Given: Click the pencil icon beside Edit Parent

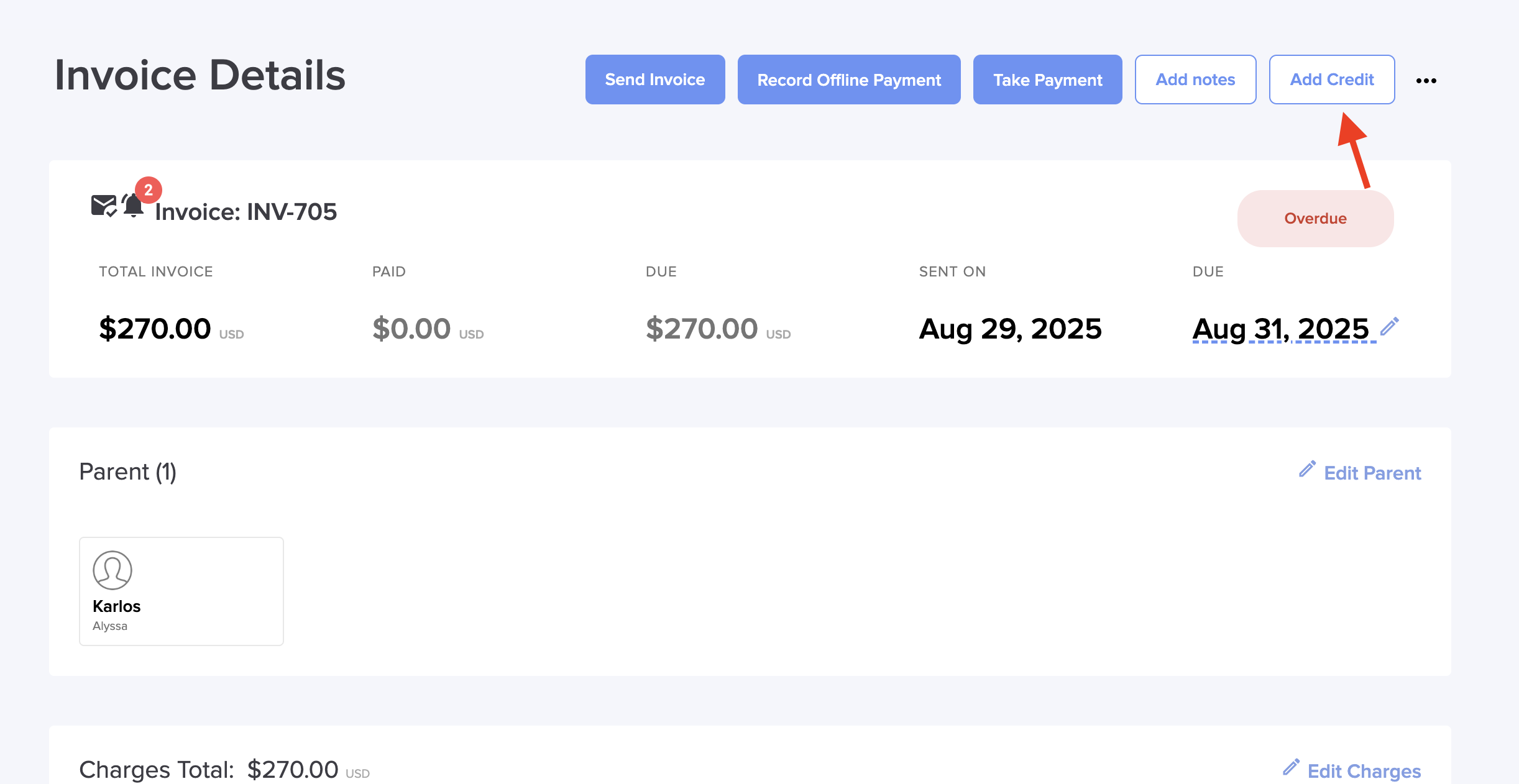Looking at the screenshot, I should coord(1307,470).
